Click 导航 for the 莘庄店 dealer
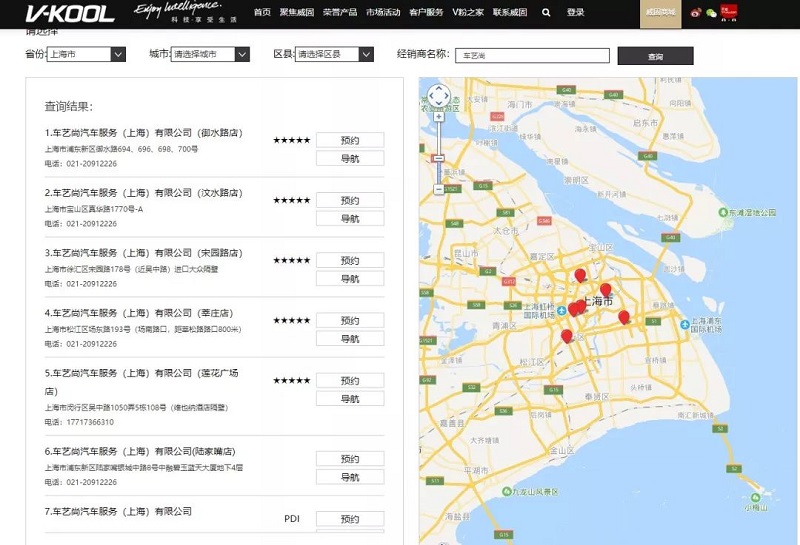 350,339
